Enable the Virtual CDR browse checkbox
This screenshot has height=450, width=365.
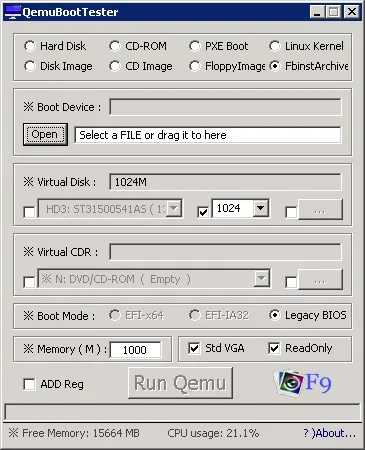(291, 282)
